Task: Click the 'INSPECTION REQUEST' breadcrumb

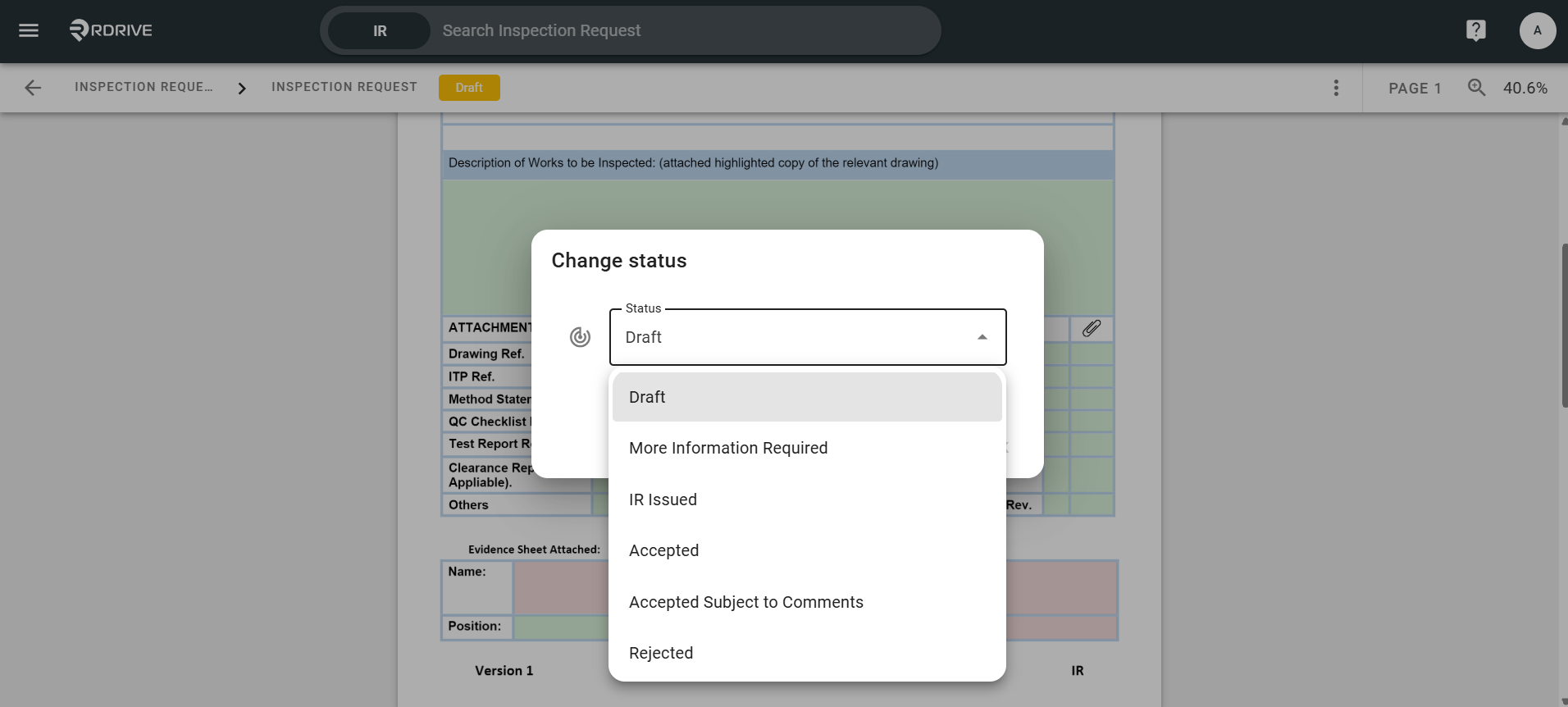Action: (344, 87)
